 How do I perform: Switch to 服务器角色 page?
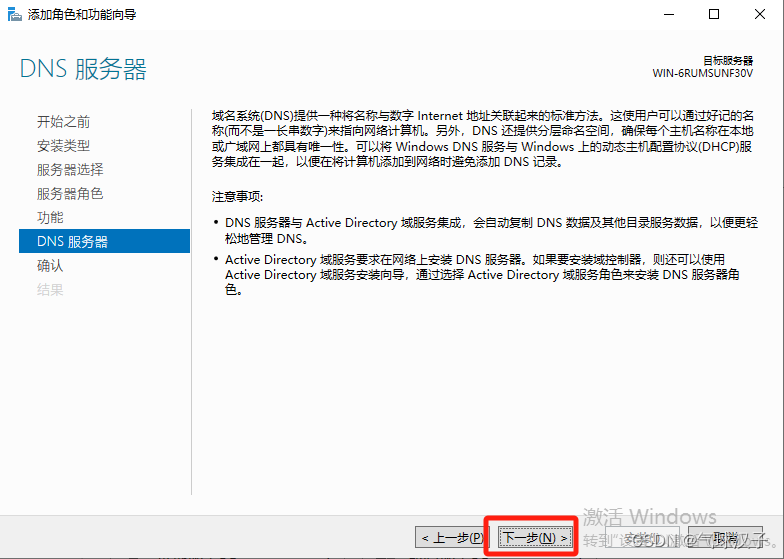70,194
